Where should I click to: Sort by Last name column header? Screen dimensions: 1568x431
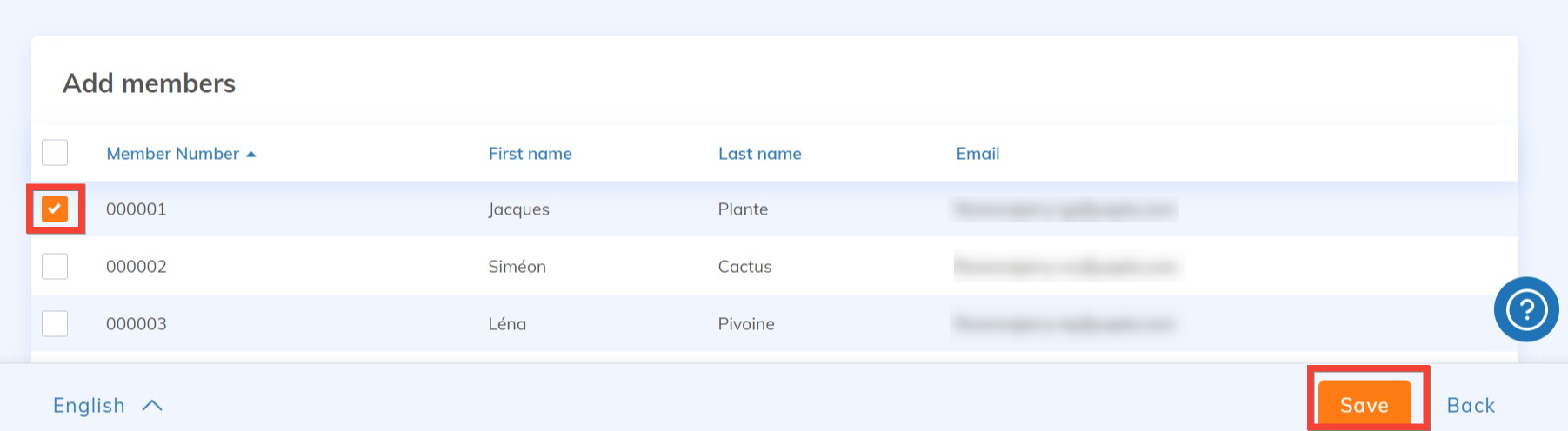[759, 154]
